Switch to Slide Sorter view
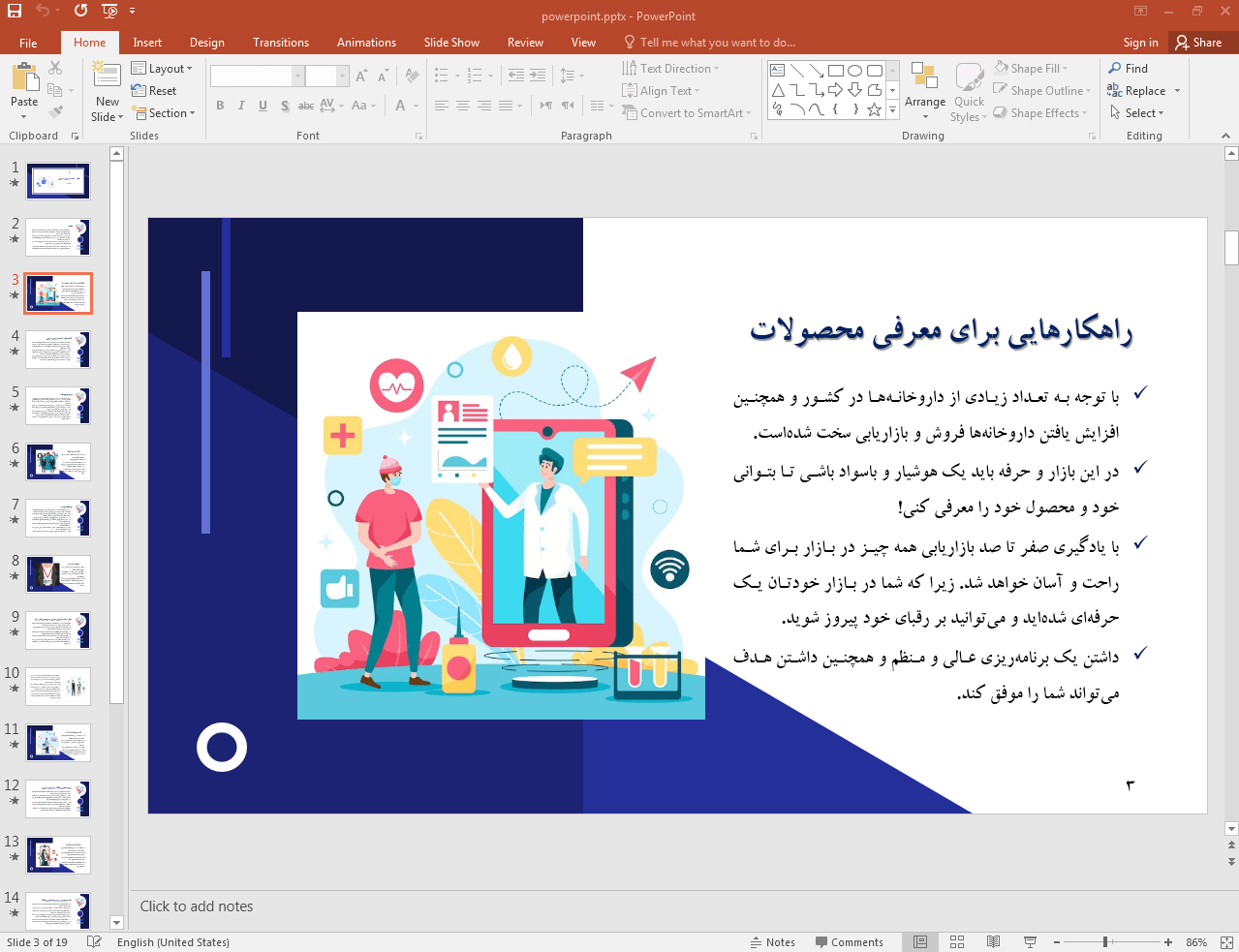This screenshot has height=952, width=1239. click(957, 942)
